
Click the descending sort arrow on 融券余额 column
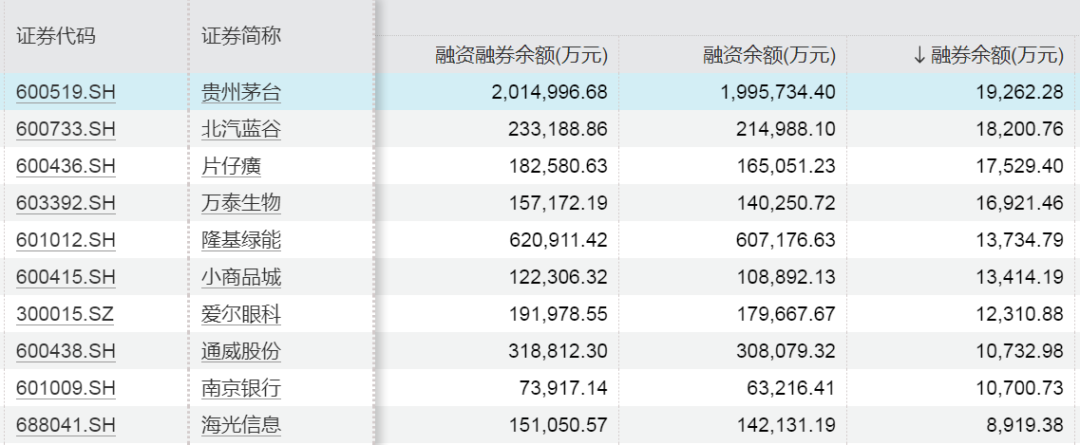(x=921, y=56)
